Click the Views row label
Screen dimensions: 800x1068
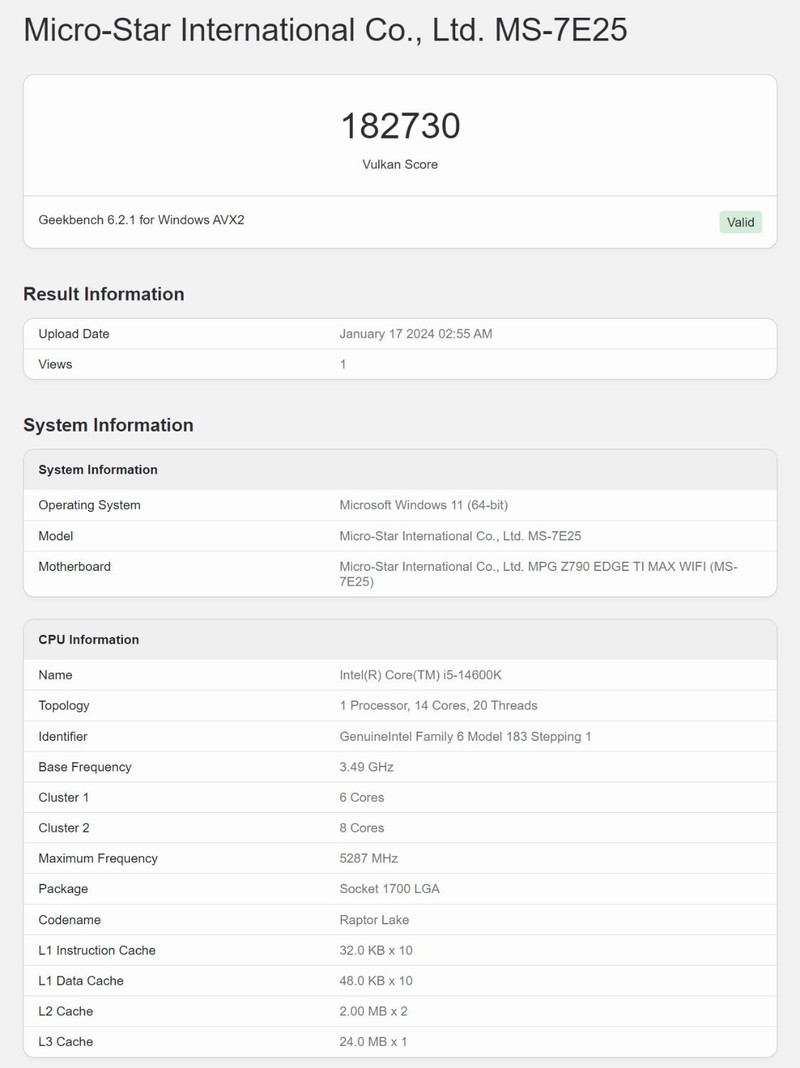(55, 364)
